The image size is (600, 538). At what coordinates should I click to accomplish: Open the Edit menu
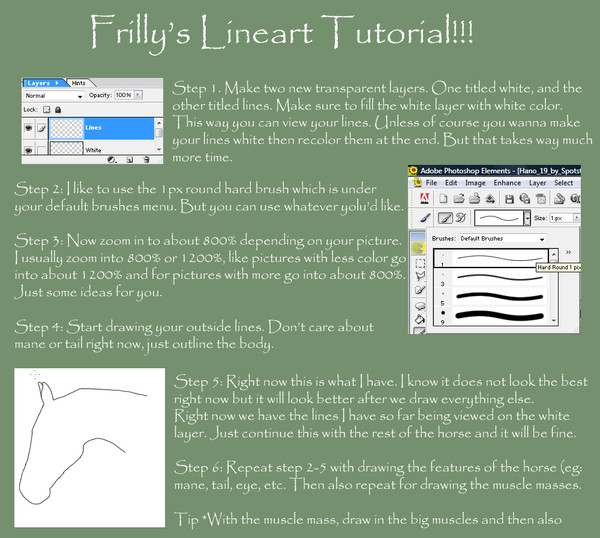(x=451, y=183)
